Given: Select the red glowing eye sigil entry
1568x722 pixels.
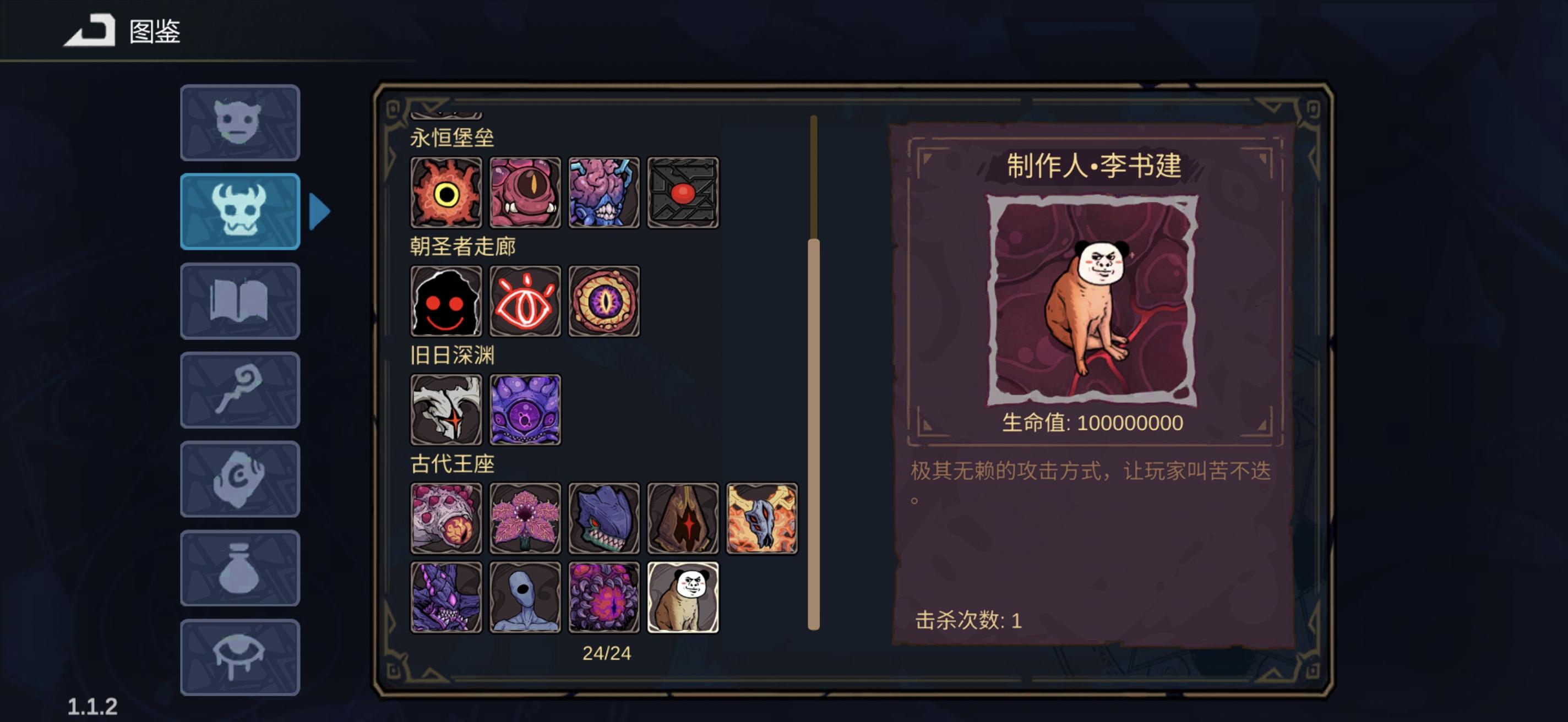Looking at the screenshot, I should tap(525, 301).
